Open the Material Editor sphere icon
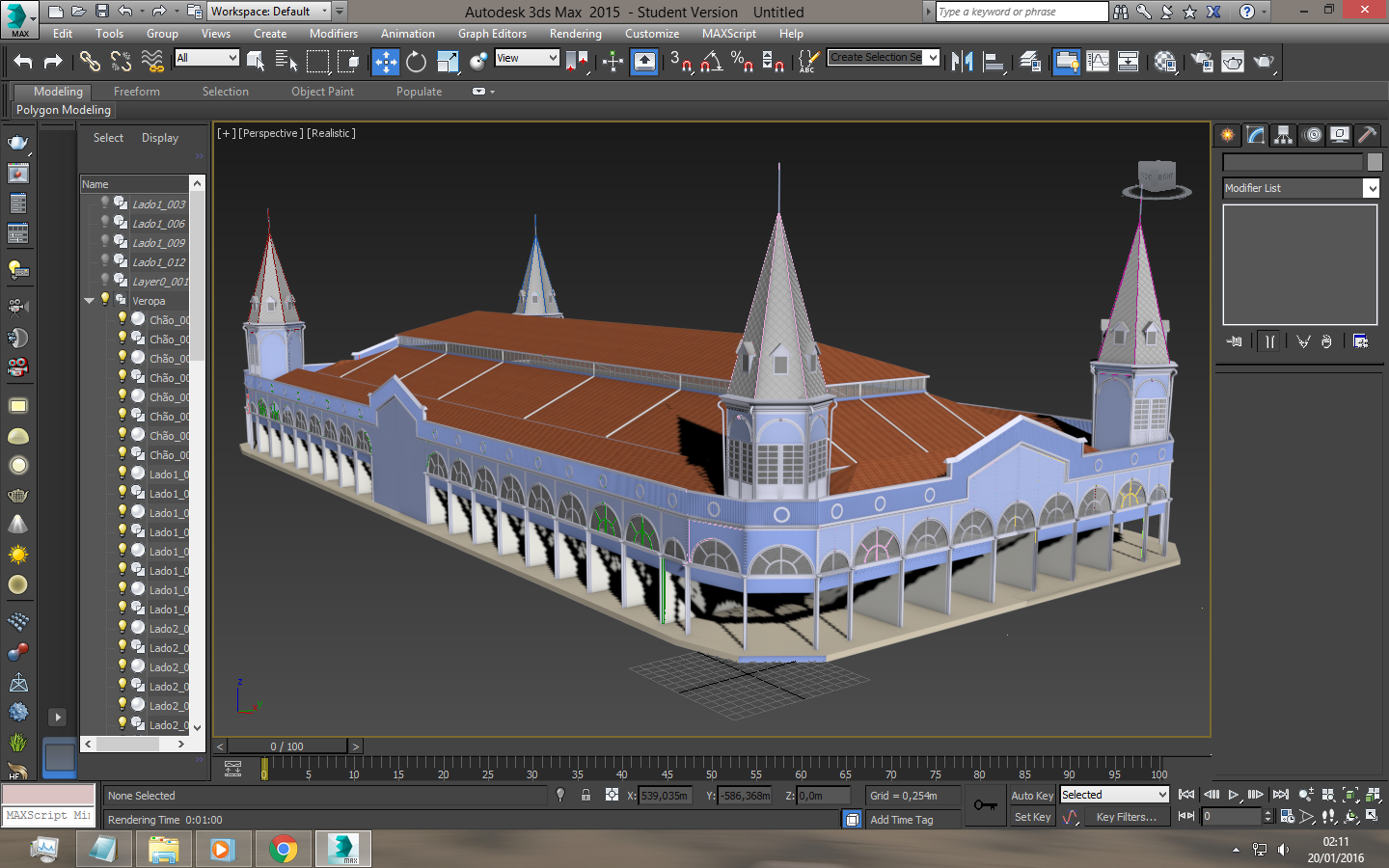 1165,62
